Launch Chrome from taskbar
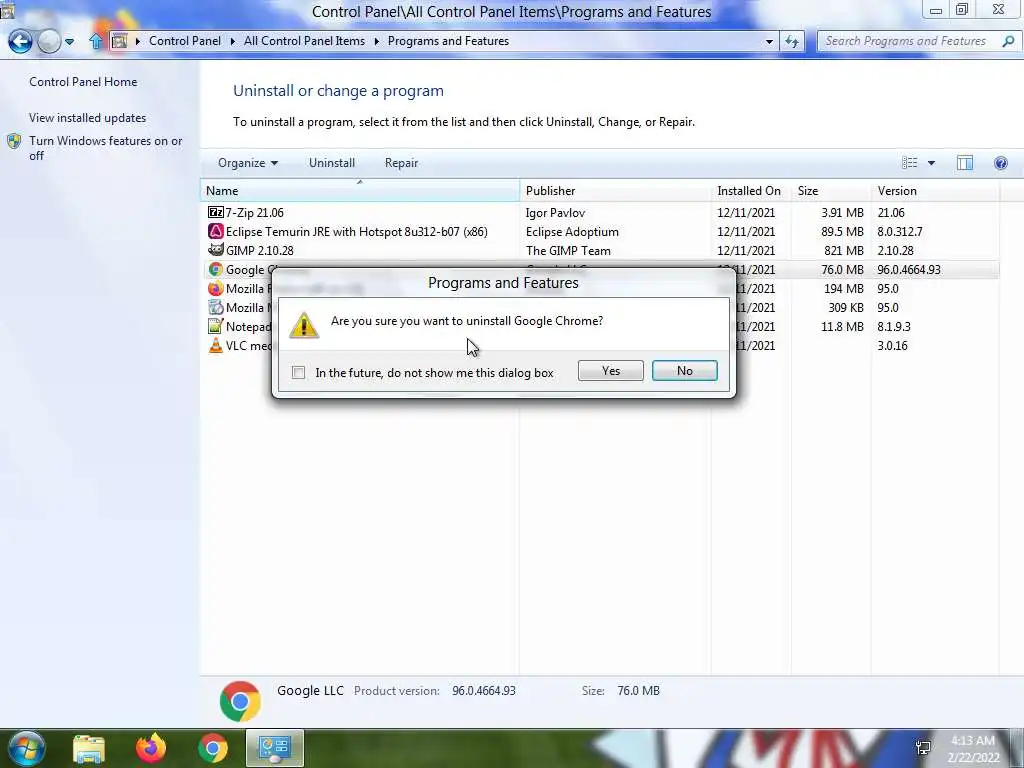 [213, 748]
